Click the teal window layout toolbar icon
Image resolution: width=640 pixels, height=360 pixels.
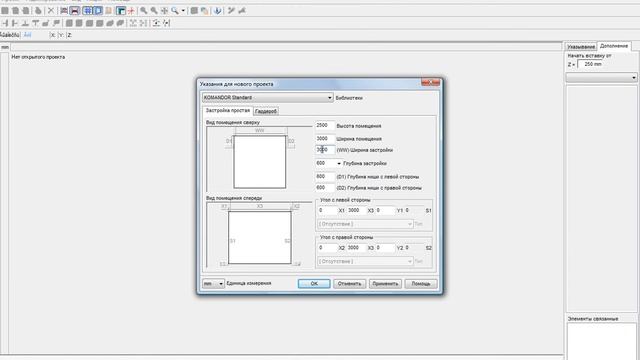pyautogui.click(x=121, y=11)
